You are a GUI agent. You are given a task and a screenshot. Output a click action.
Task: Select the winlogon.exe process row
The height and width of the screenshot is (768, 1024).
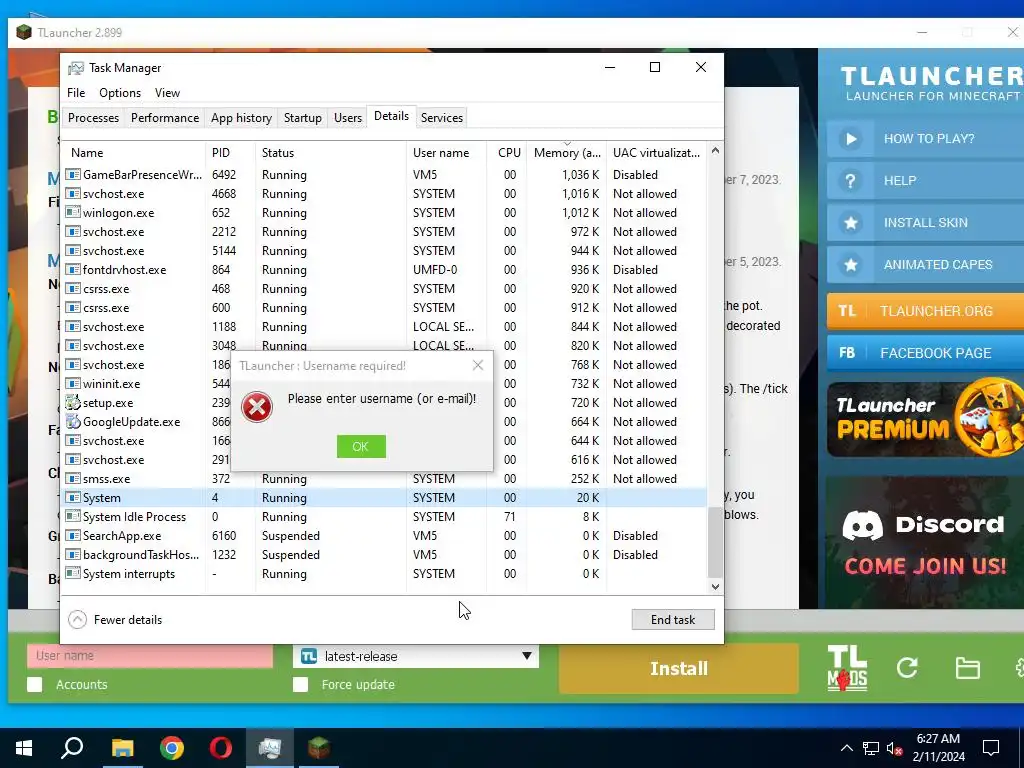tap(384, 213)
